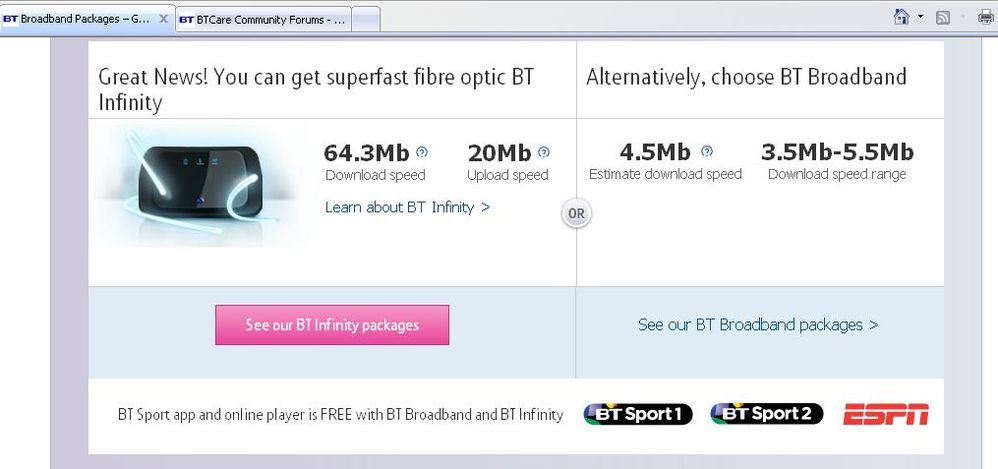The height and width of the screenshot is (469, 998).
Task: Click See our BT Infinity packages button
Action: pyautogui.click(x=332, y=325)
